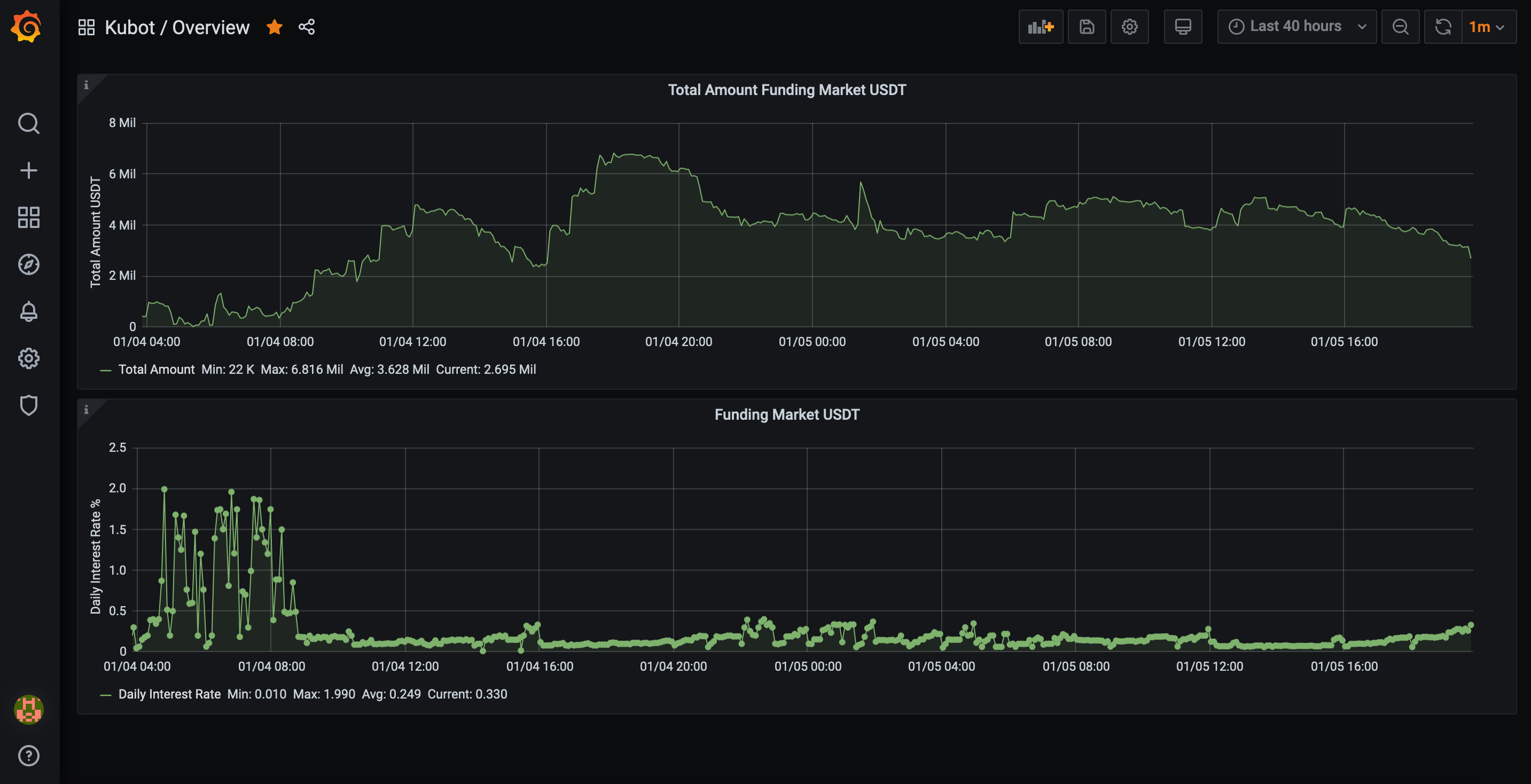The width and height of the screenshot is (1531, 784).
Task: Click the zoom out time range button
Action: point(1400,27)
